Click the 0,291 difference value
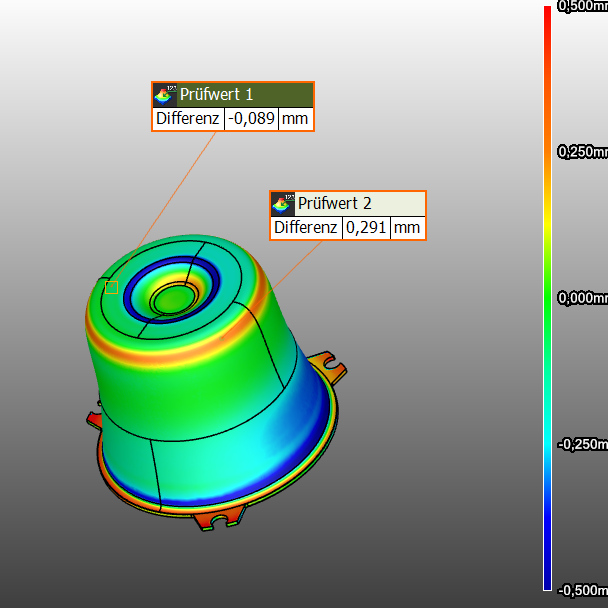This screenshot has height=608, width=608. (366, 228)
